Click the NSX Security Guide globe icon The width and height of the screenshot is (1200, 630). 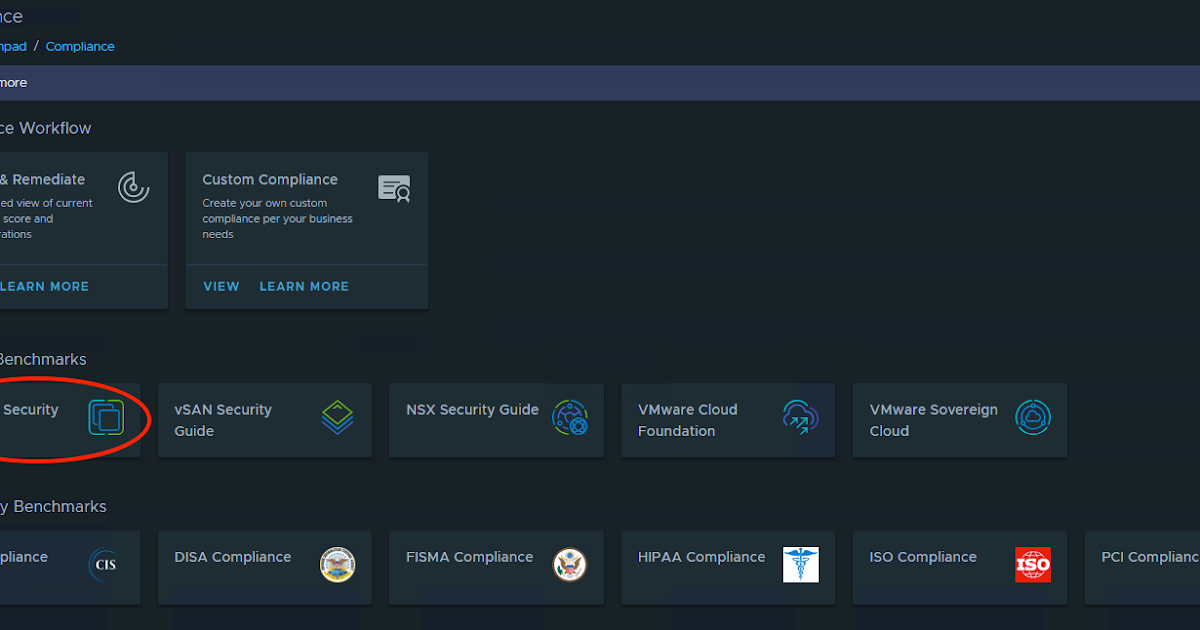pyautogui.click(x=570, y=417)
